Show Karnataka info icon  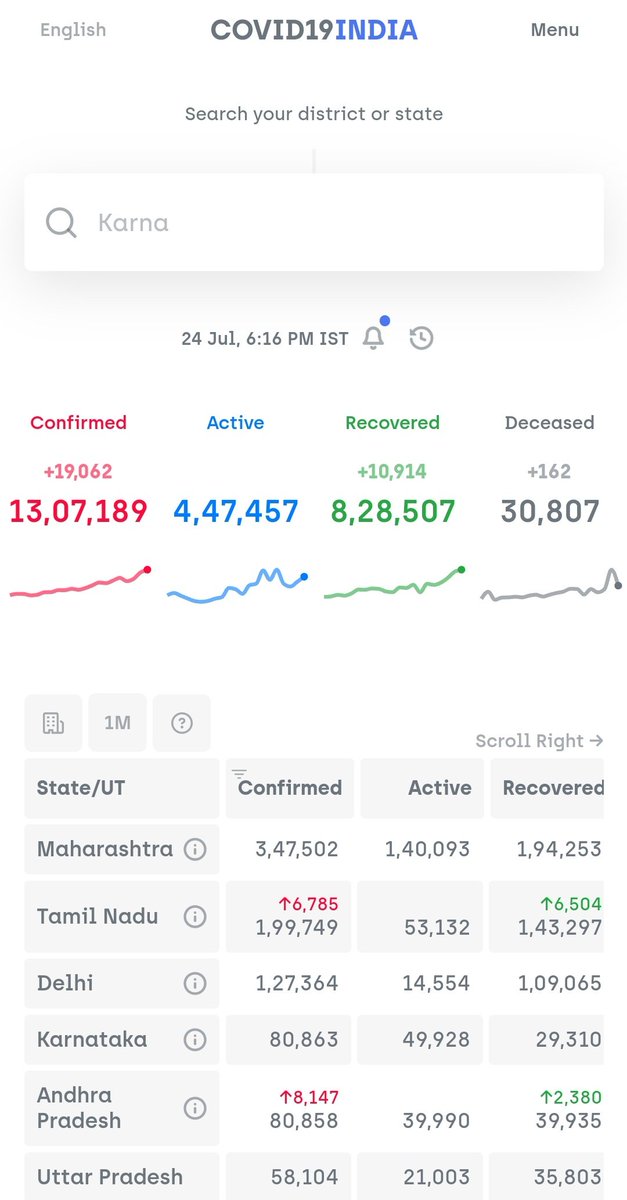point(195,1040)
